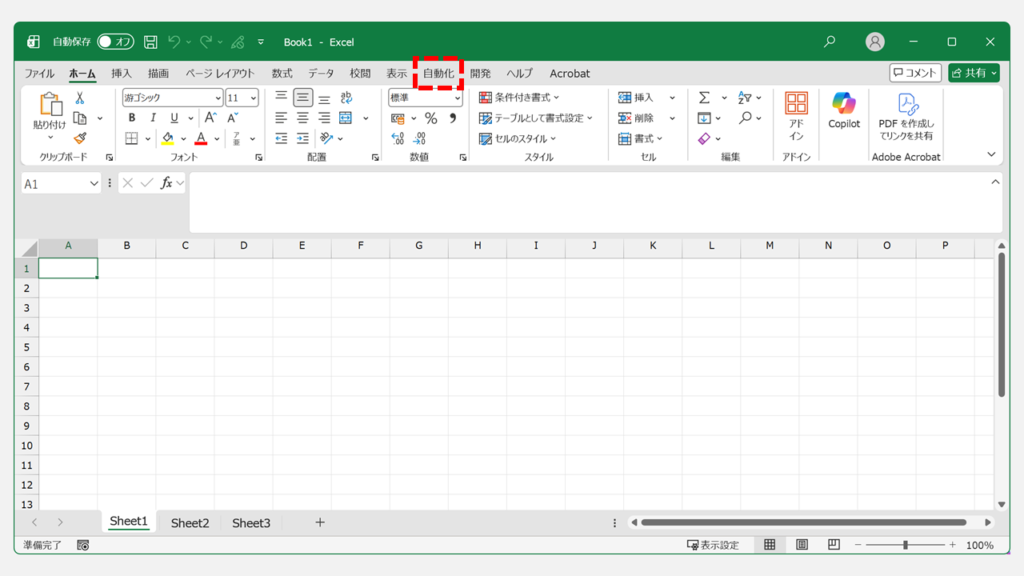Open the font name dropdown
Image resolution: width=1024 pixels, height=576 pixels.
(217, 98)
